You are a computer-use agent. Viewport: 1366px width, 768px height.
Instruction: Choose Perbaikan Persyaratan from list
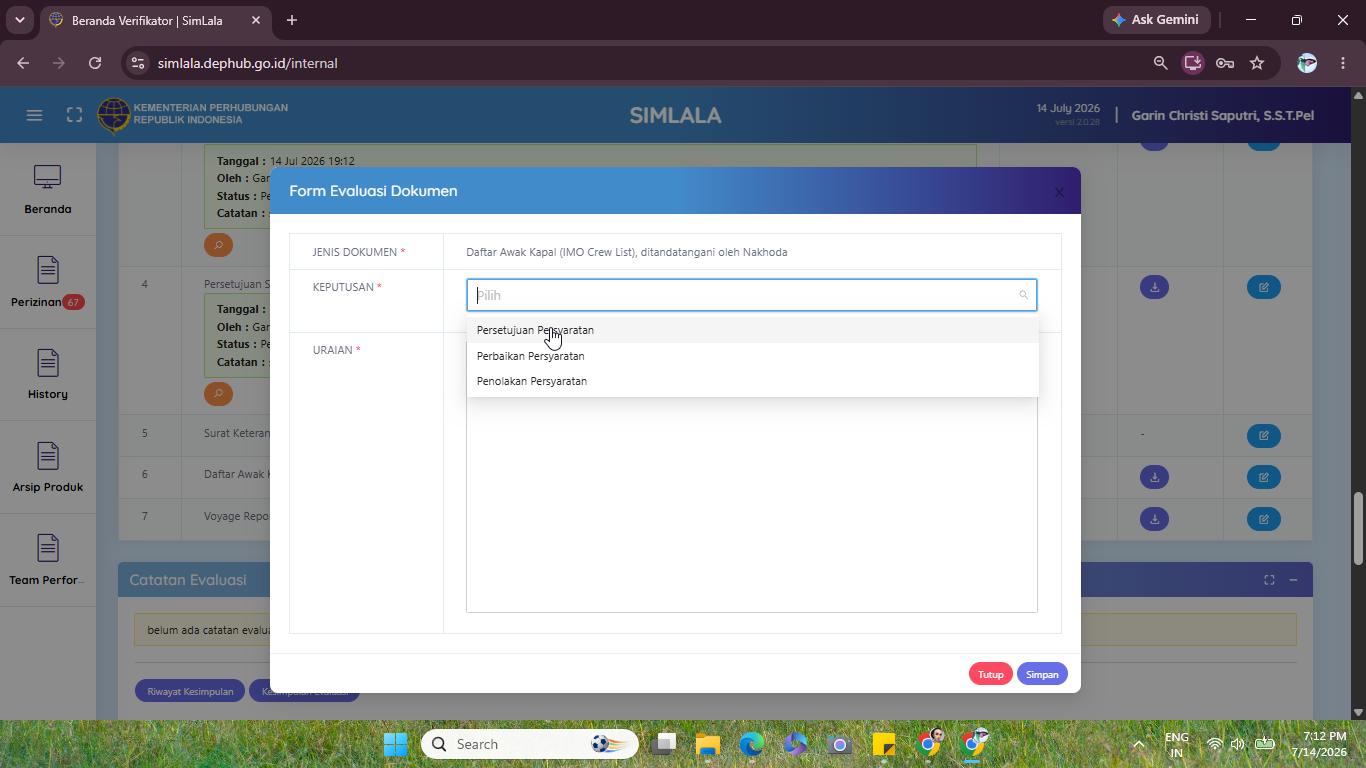pyautogui.click(x=752, y=356)
